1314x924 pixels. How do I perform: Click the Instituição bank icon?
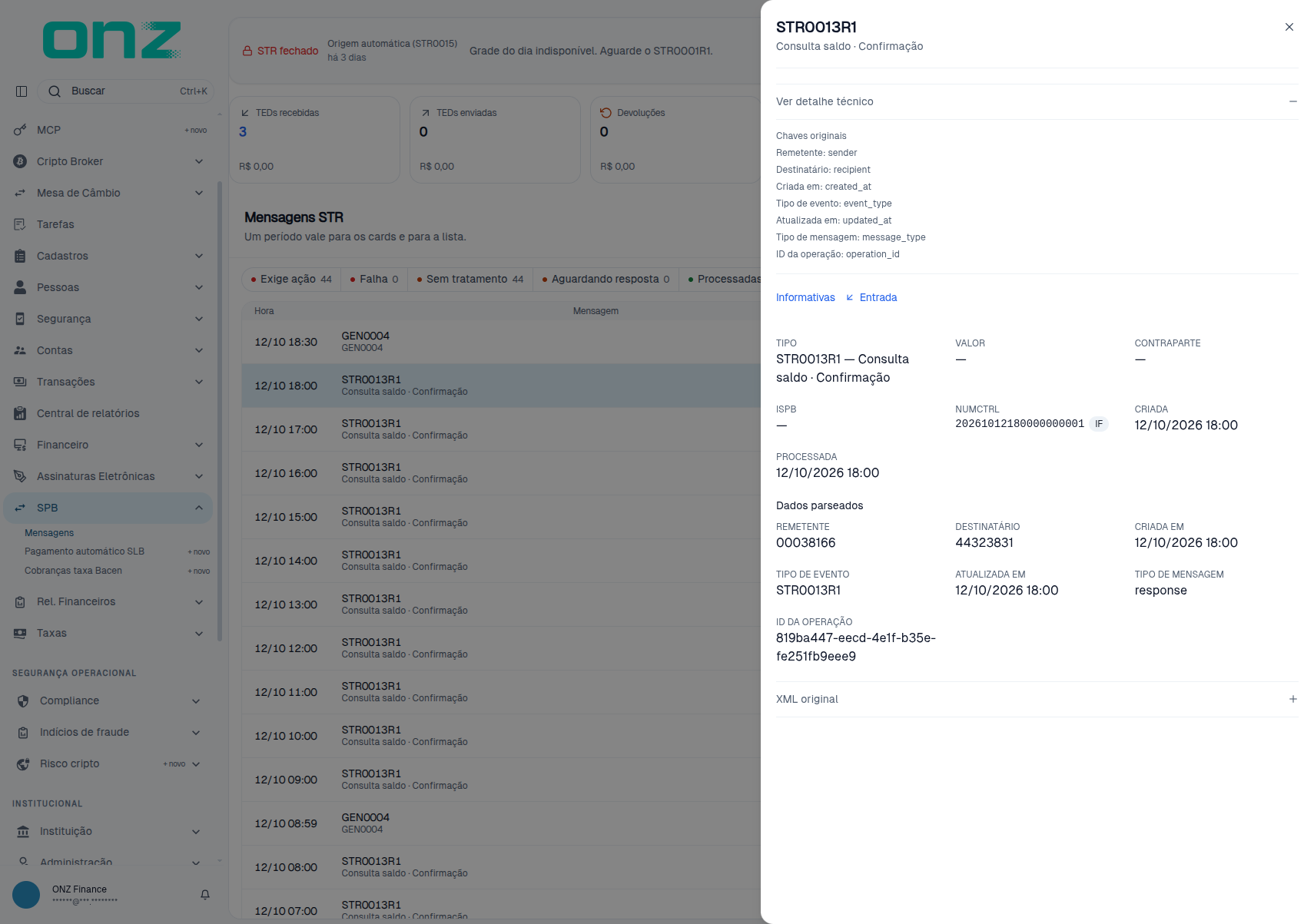point(23,832)
